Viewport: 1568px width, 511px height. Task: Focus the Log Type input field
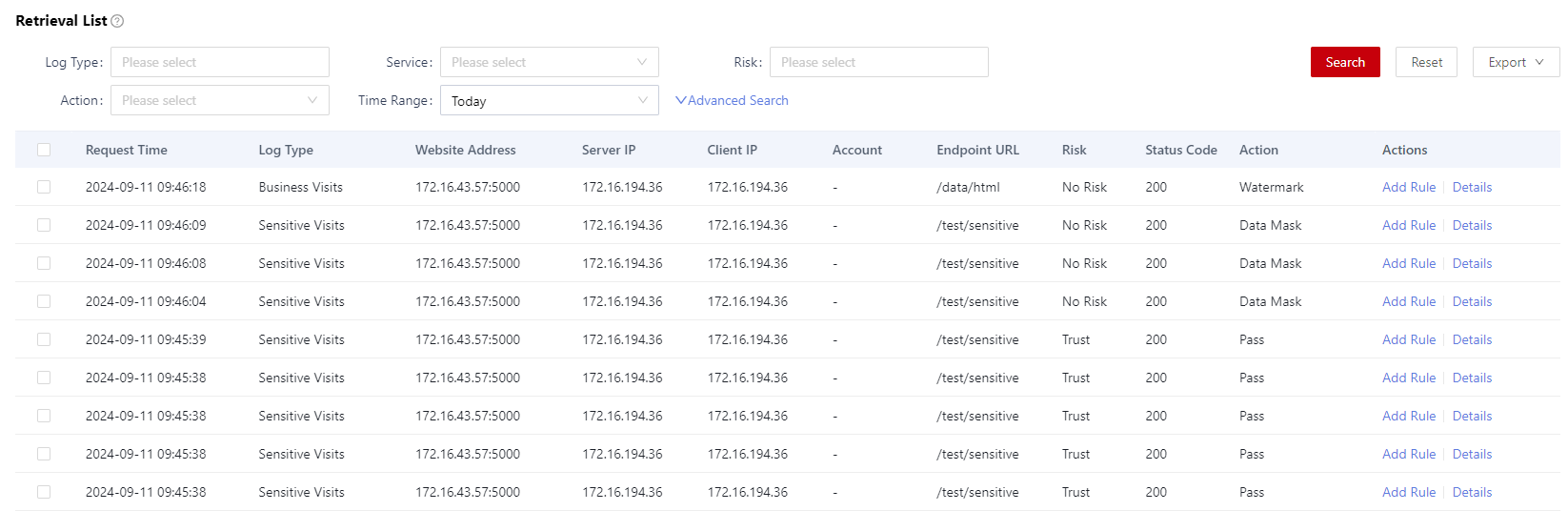click(220, 62)
